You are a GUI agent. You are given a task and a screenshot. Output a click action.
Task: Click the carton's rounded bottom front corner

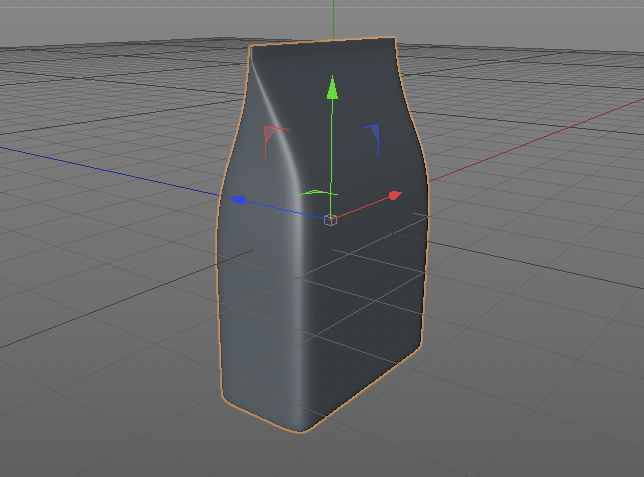click(303, 426)
